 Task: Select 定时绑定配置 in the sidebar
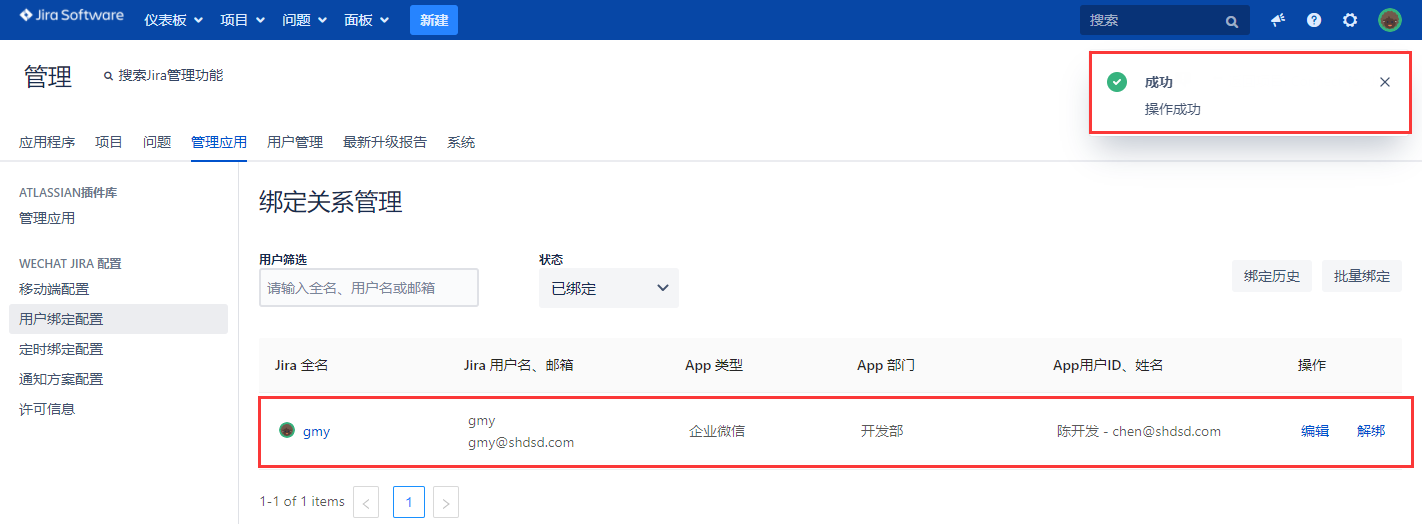[x=61, y=349]
